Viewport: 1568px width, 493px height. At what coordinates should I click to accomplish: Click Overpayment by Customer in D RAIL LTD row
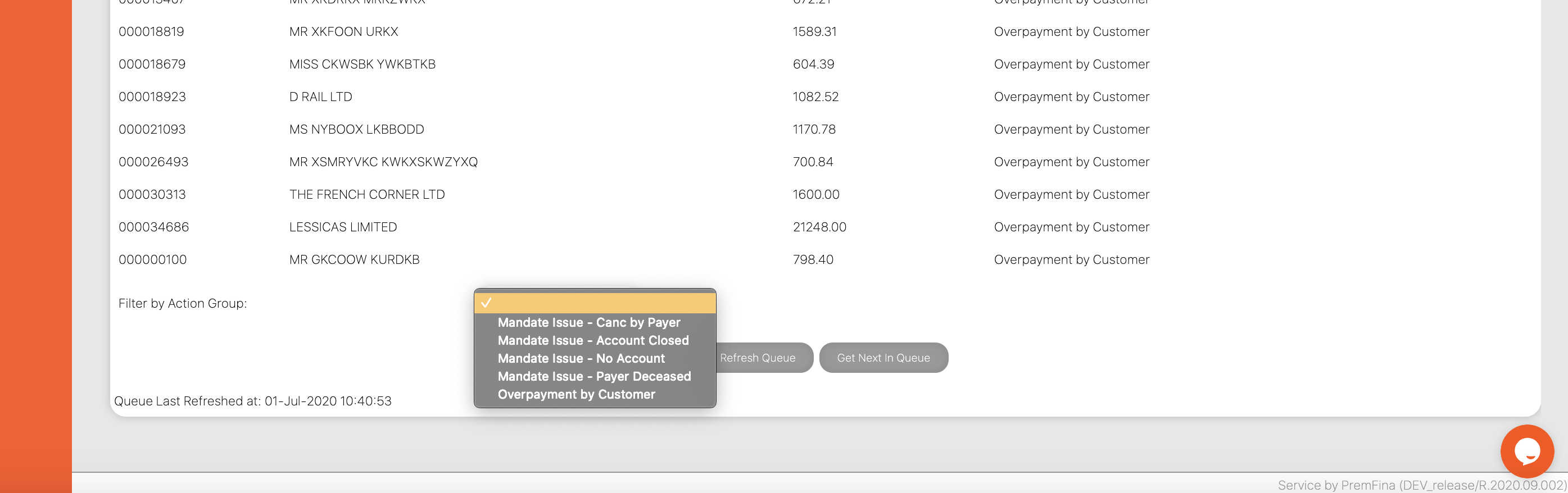click(1071, 97)
